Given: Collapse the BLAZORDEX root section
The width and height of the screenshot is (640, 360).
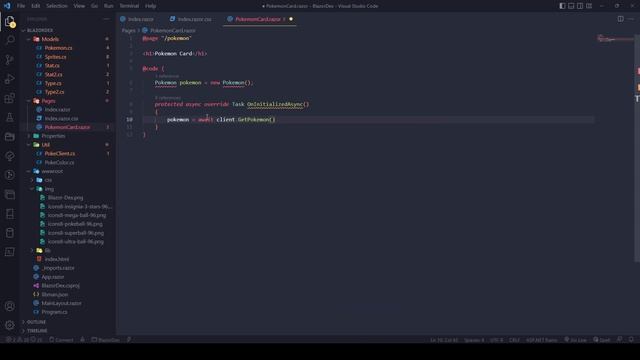Looking at the screenshot, I should [40, 30].
